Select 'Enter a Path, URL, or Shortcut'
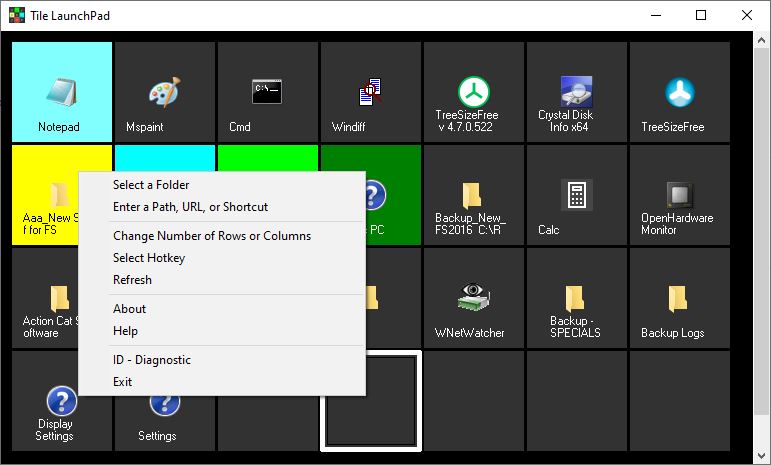 tap(190, 207)
